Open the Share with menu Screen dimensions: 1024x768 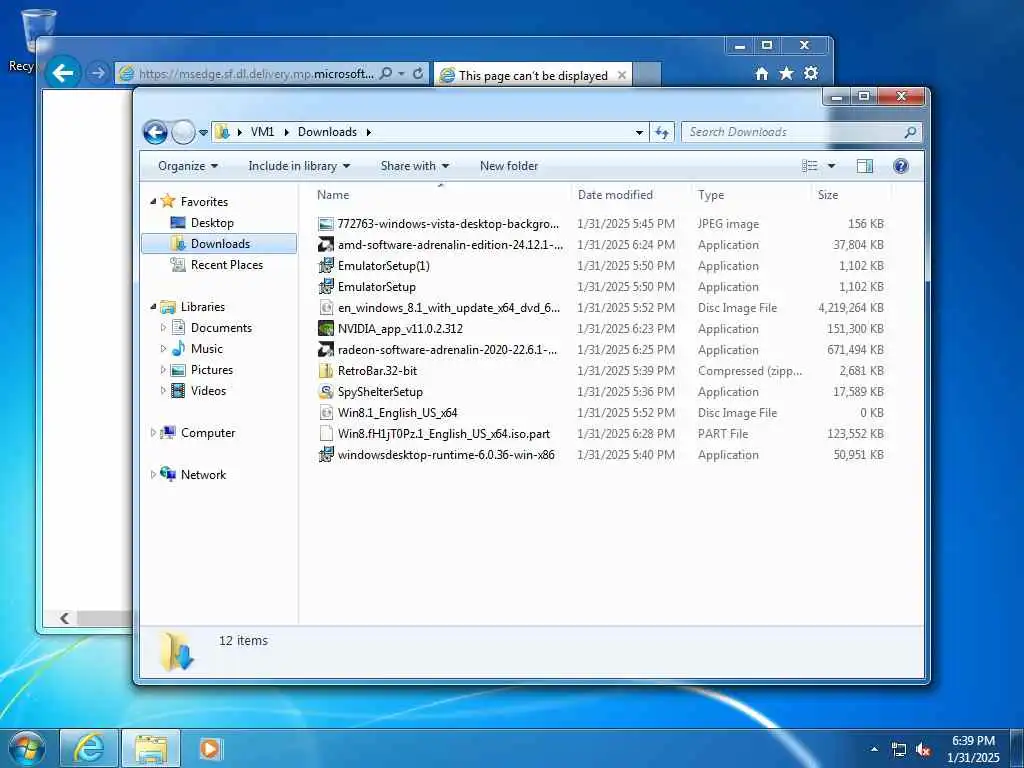point(415,166)
